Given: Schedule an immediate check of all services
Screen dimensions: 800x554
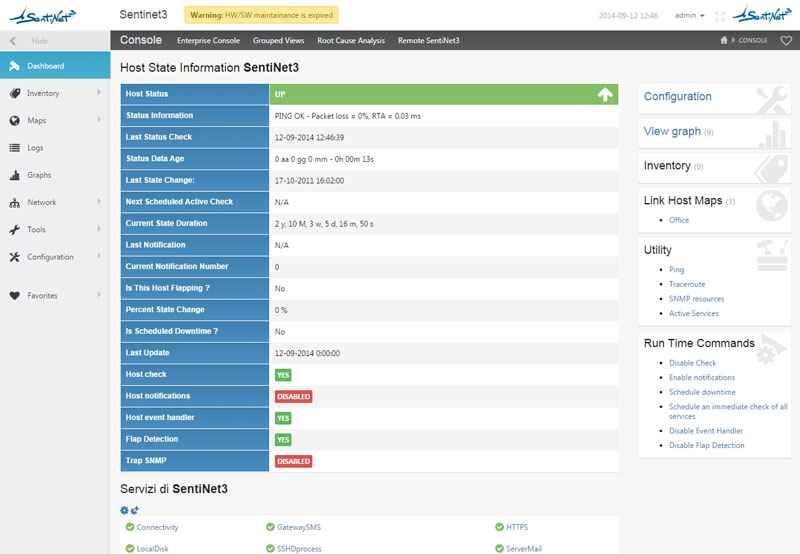Looking at the screenshot, I should [x=728, y=411].
